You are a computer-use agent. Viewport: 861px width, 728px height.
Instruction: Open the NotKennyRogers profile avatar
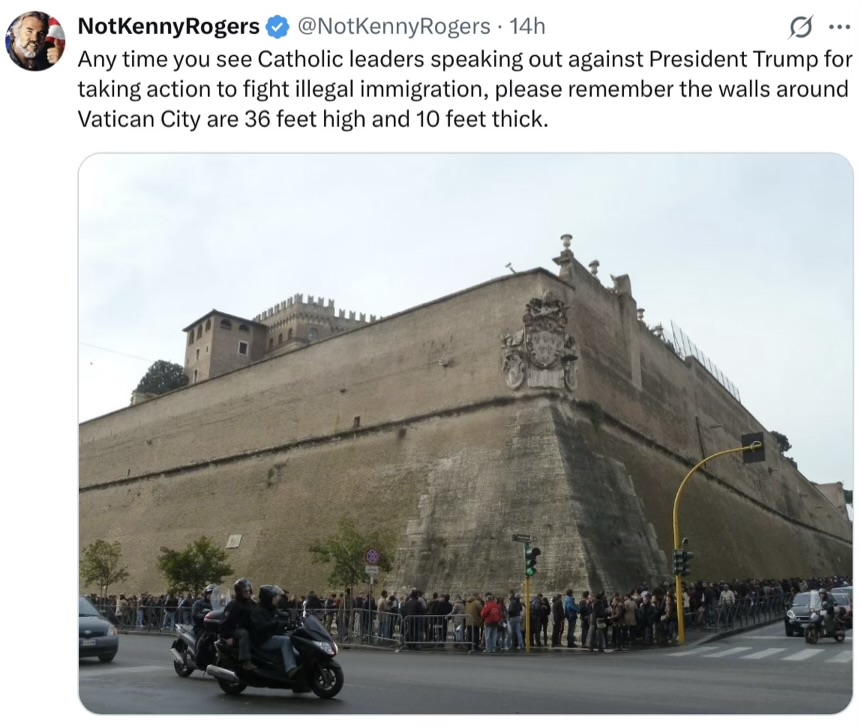(x=35, y=41)
